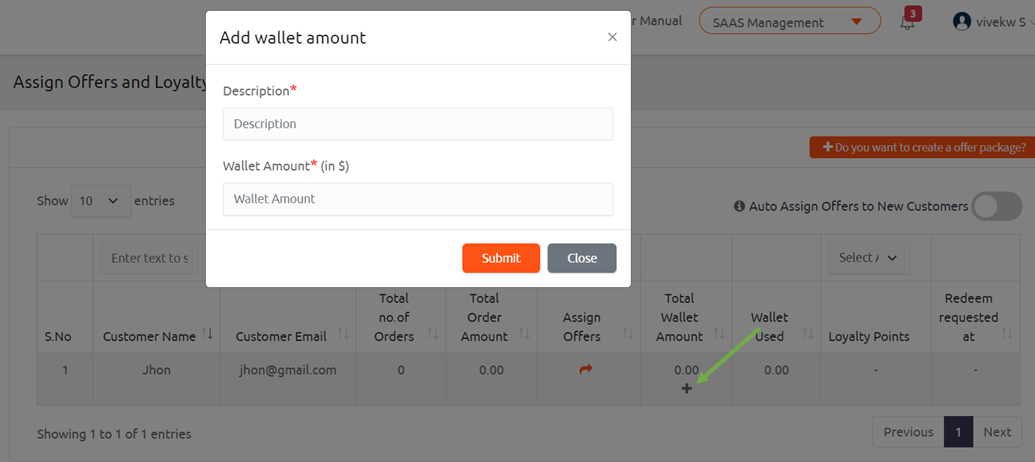Click Do you want to create a offer package

tap(922, 147)
